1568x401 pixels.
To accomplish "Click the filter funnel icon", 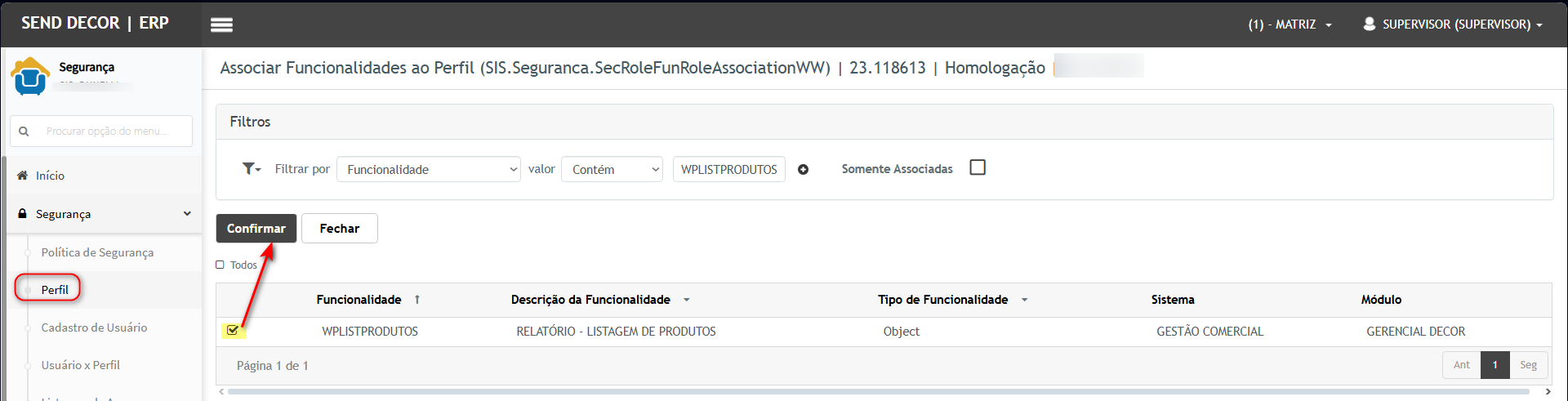I will [x=250, y=169].
